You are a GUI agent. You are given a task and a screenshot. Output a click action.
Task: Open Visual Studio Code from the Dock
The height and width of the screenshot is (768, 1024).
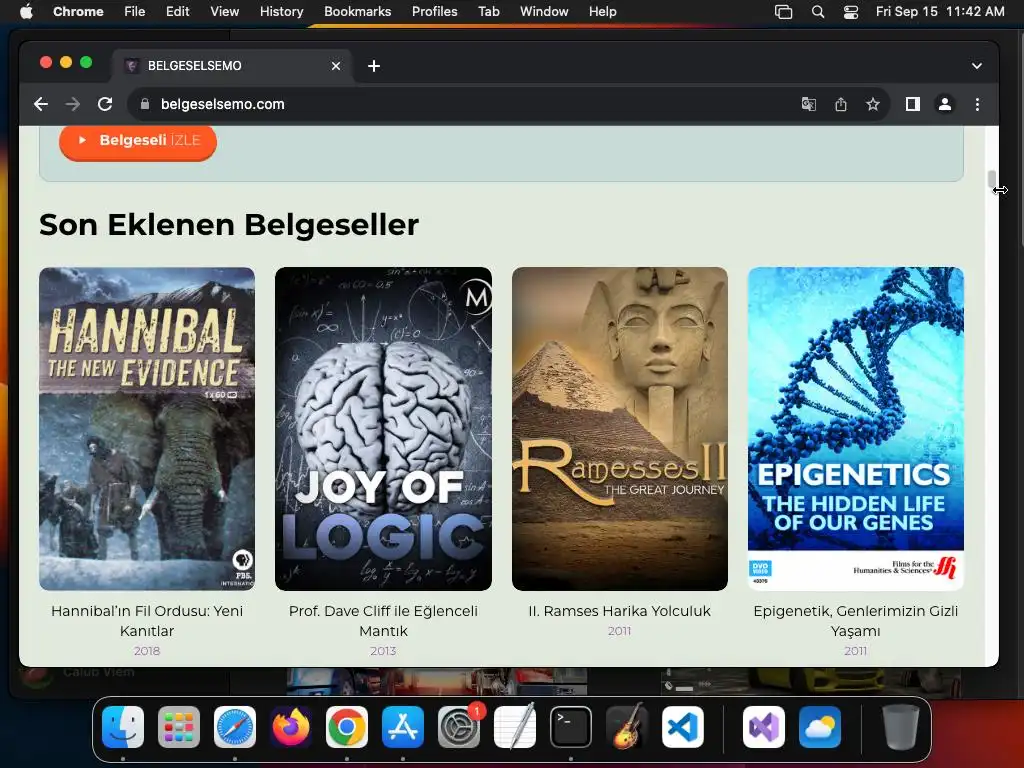pos(683,727)
